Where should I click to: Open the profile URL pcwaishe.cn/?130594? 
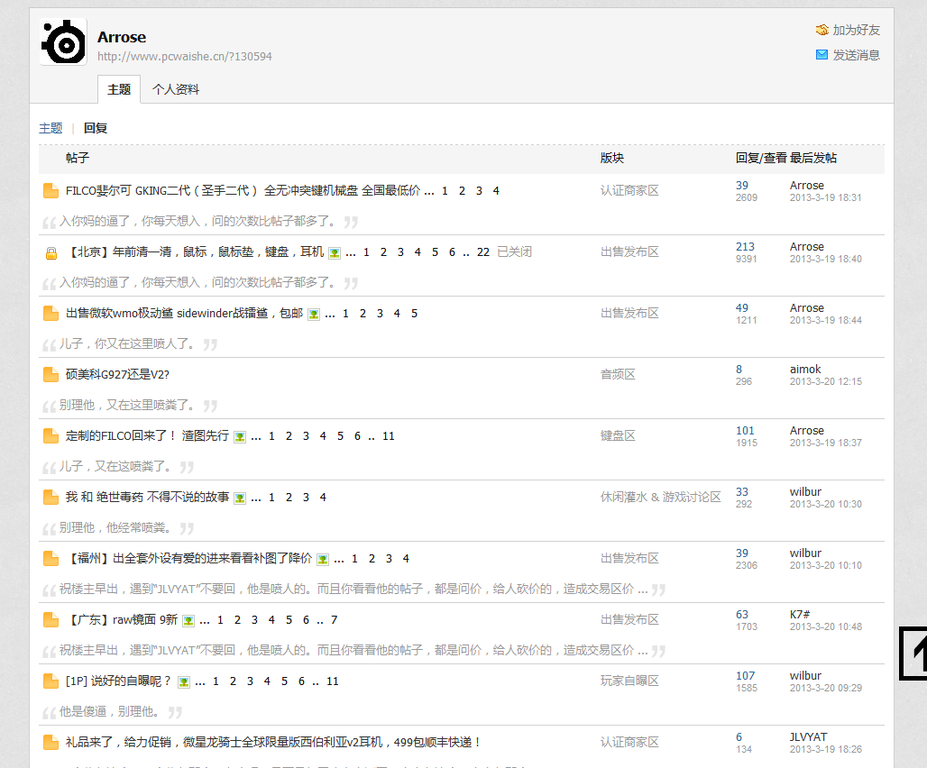[x=184, y=56]
